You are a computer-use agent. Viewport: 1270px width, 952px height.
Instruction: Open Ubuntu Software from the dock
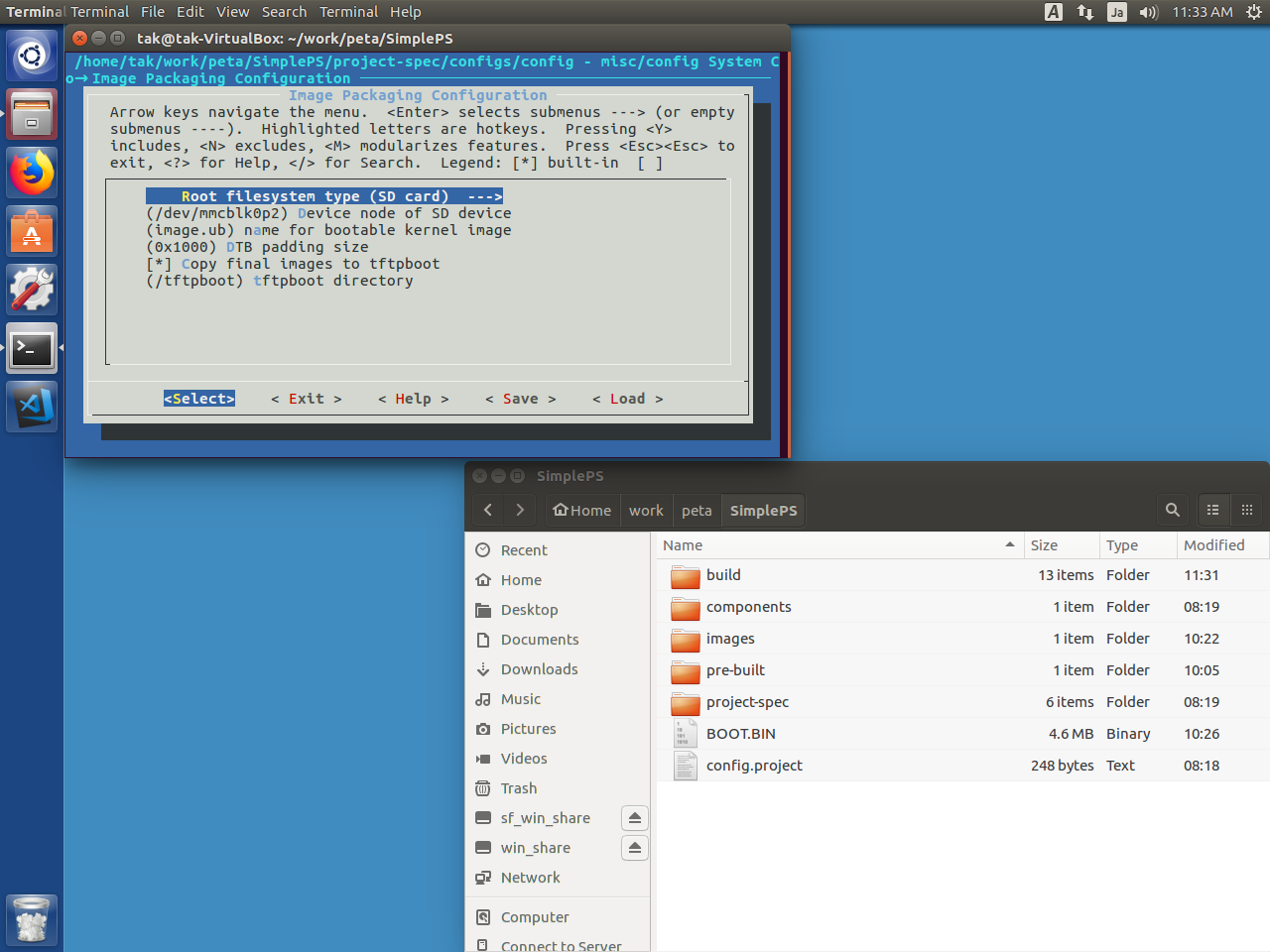click(x=31, y=231)
